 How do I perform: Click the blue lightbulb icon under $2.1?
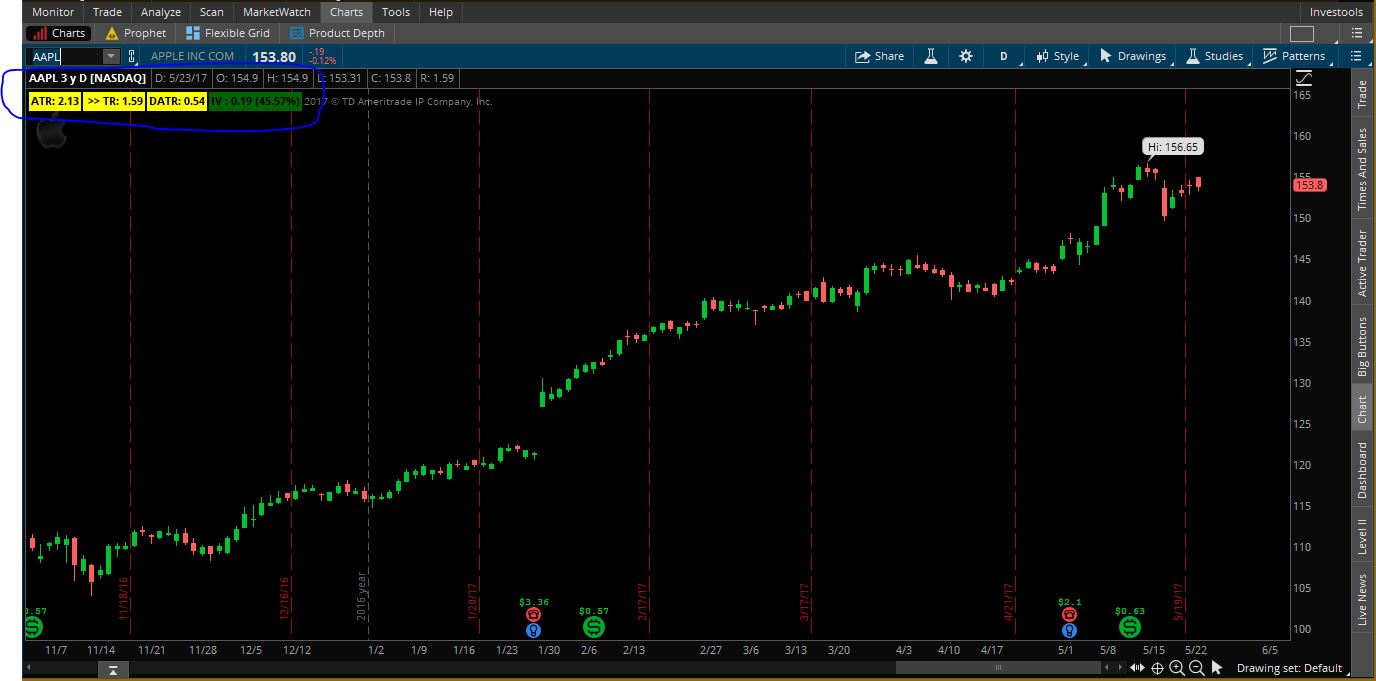click(1069, 631)
